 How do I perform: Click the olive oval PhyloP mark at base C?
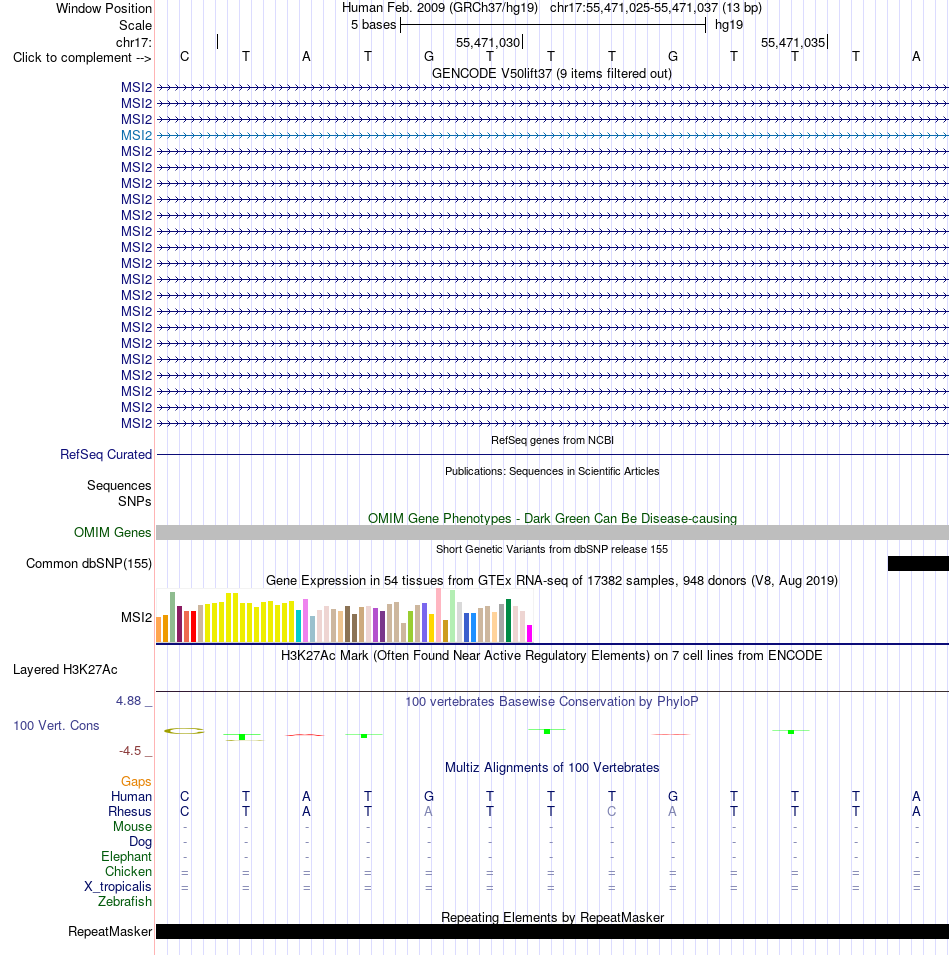184,731
